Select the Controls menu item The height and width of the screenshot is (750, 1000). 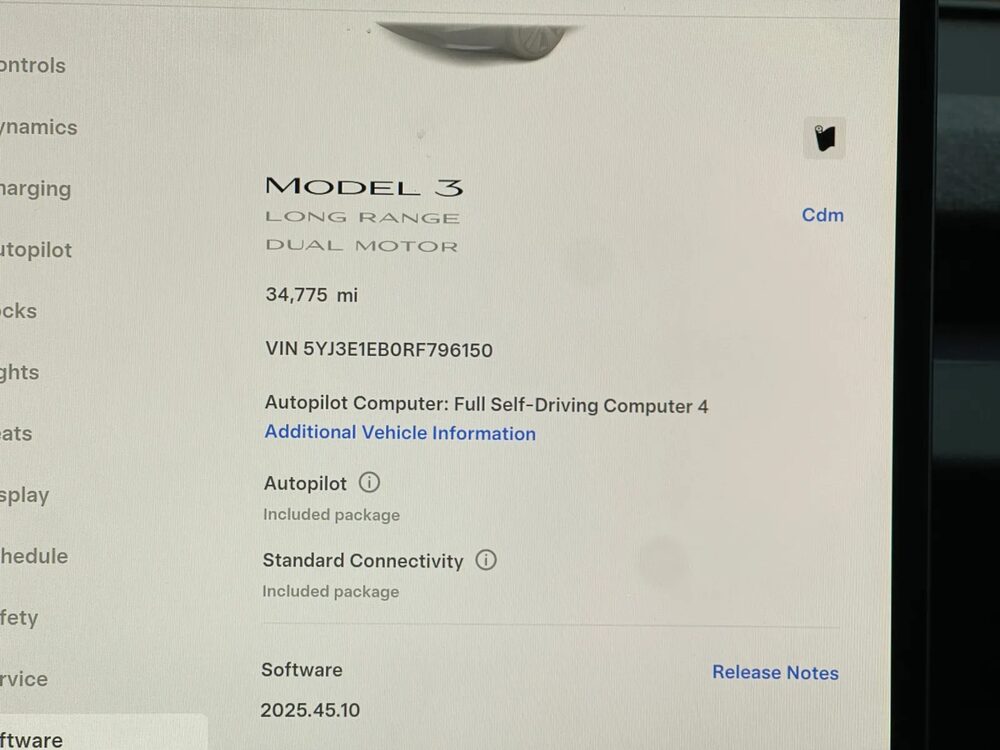pyautogui.click(x=33, y=65)
